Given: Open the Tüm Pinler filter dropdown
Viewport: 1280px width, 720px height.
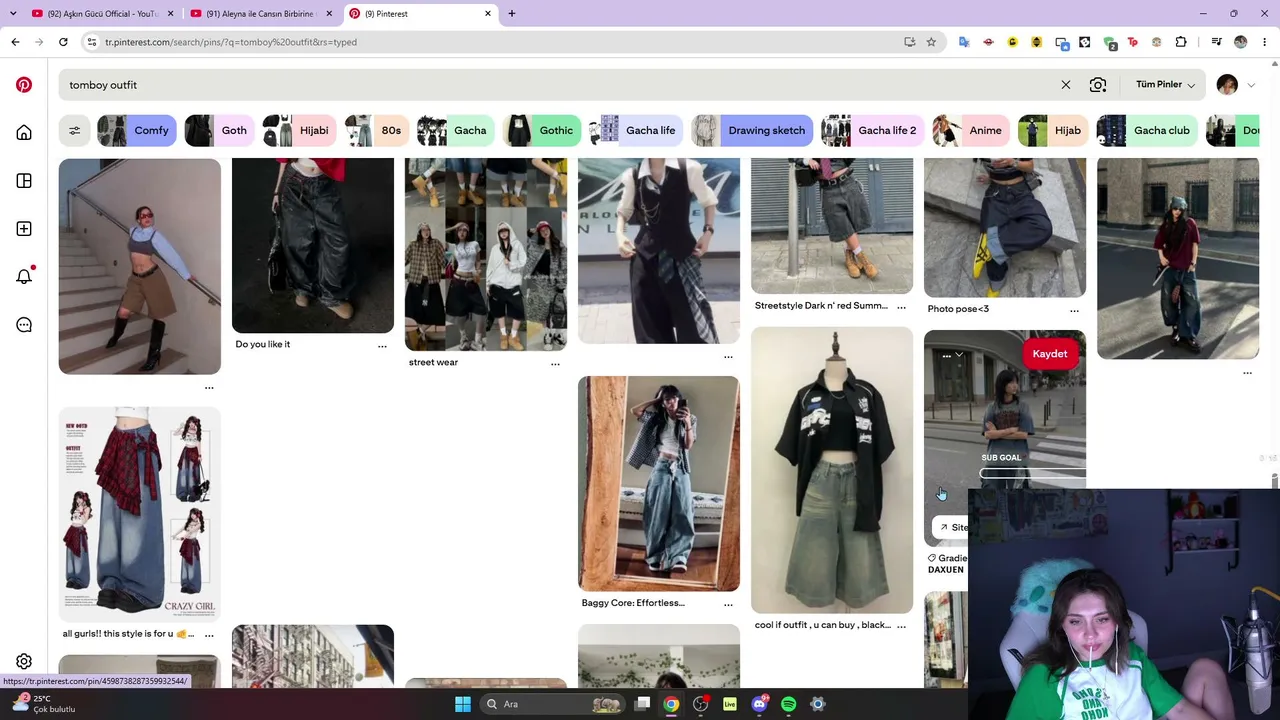Looking at the screenshot, I should [x=1165, y=85].
